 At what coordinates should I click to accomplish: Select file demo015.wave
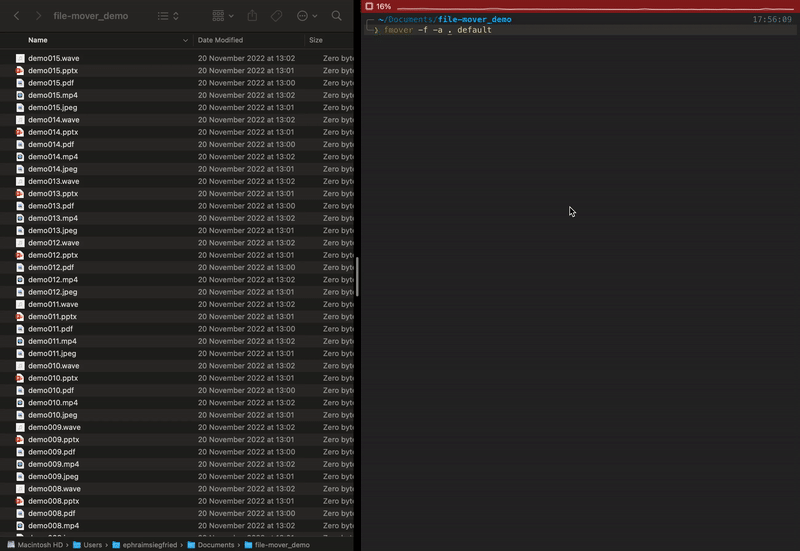pyautogui.click(x=54, y=58)
